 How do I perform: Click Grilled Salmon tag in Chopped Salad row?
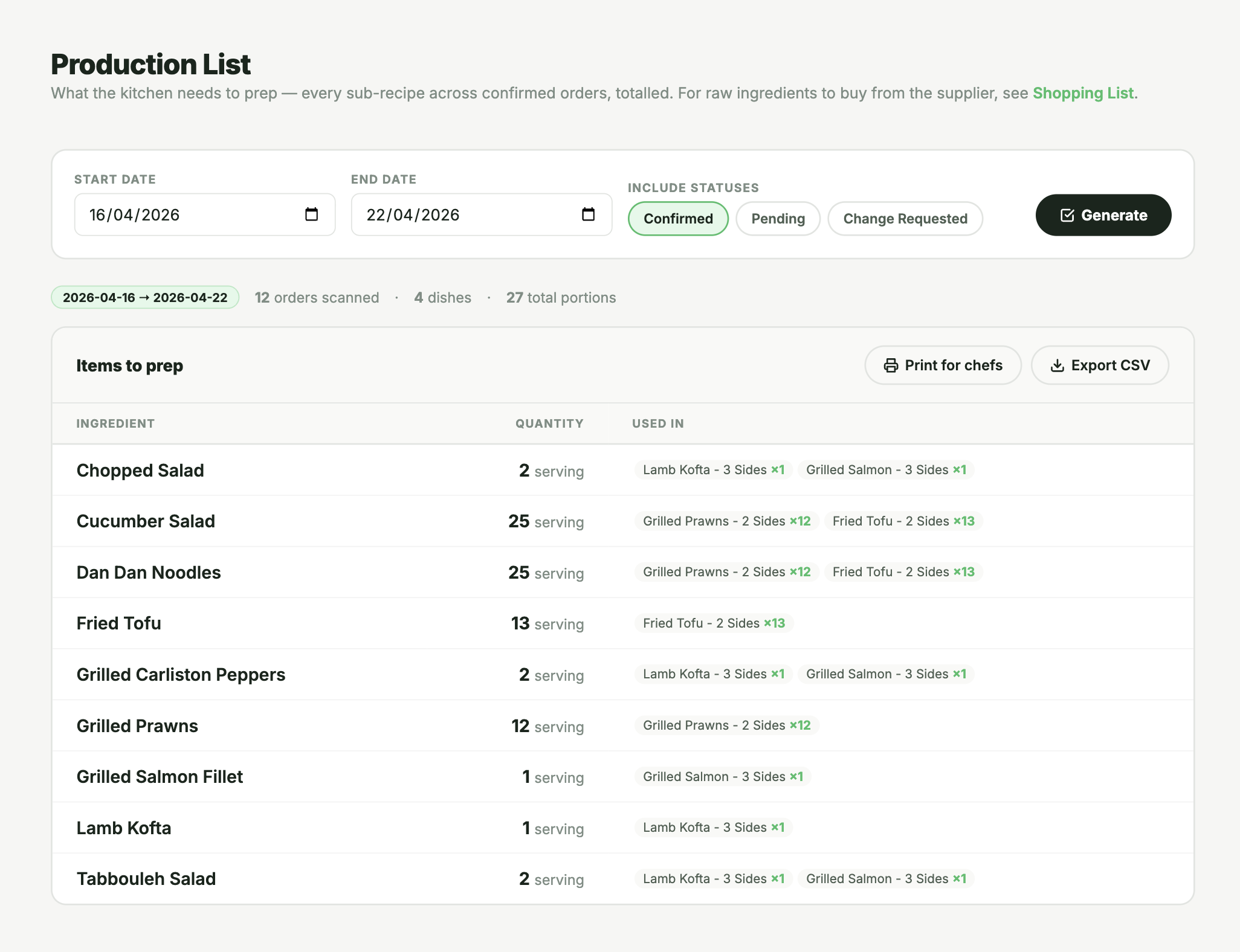click(886, 470)
